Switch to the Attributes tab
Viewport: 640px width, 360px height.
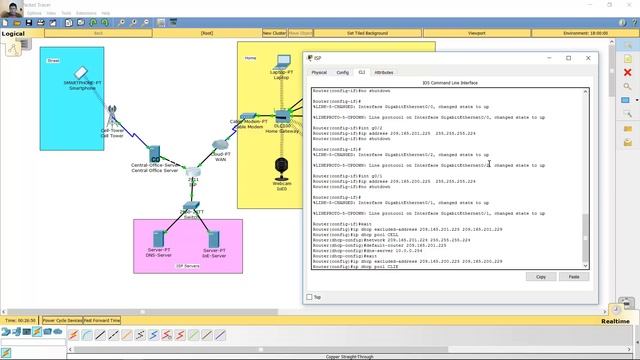tap(384, 72)
